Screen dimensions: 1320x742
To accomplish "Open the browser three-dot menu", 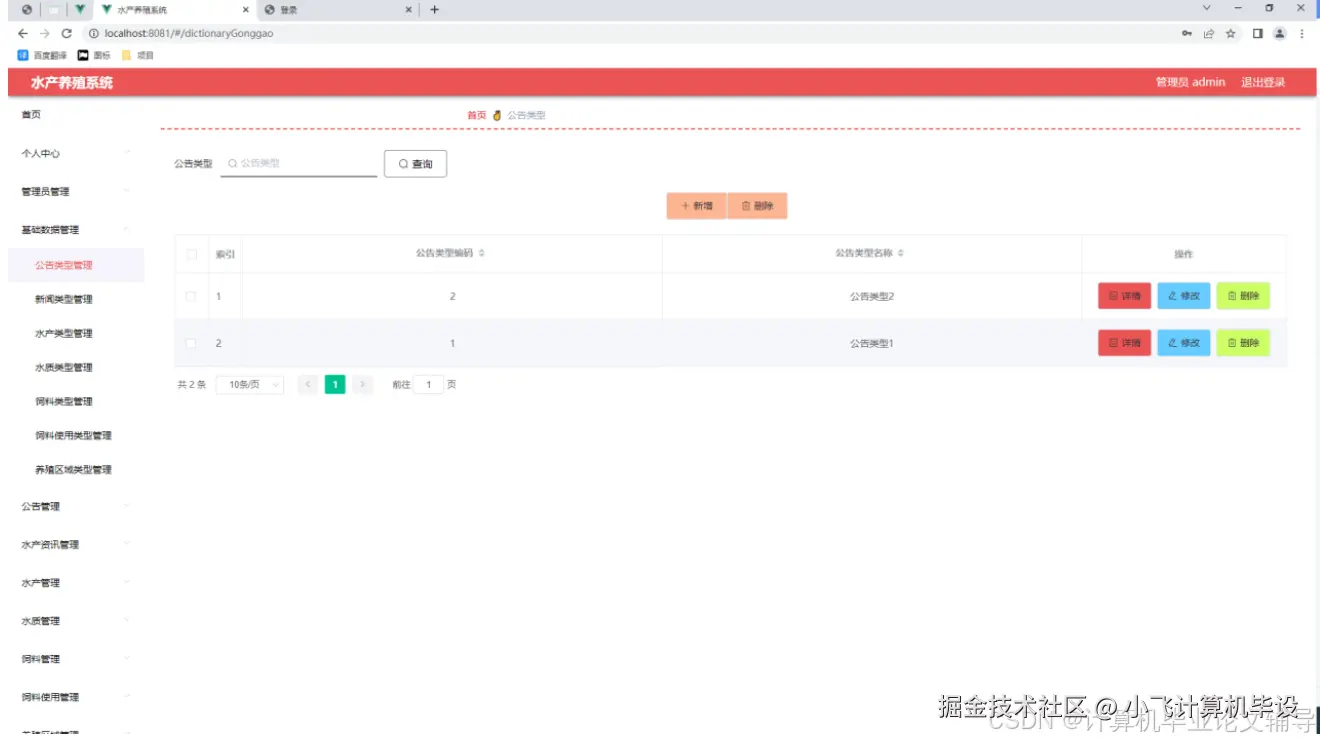I will 1302,33.
